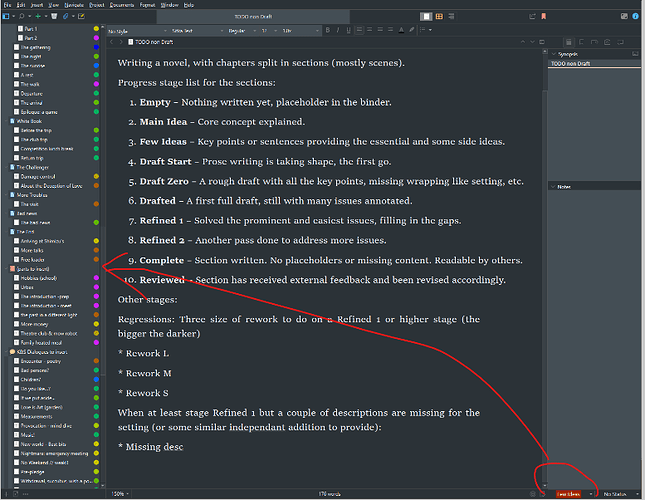645x500 pixels.
Task: Open the list style dropdown
Action: (x=425, y=30)
